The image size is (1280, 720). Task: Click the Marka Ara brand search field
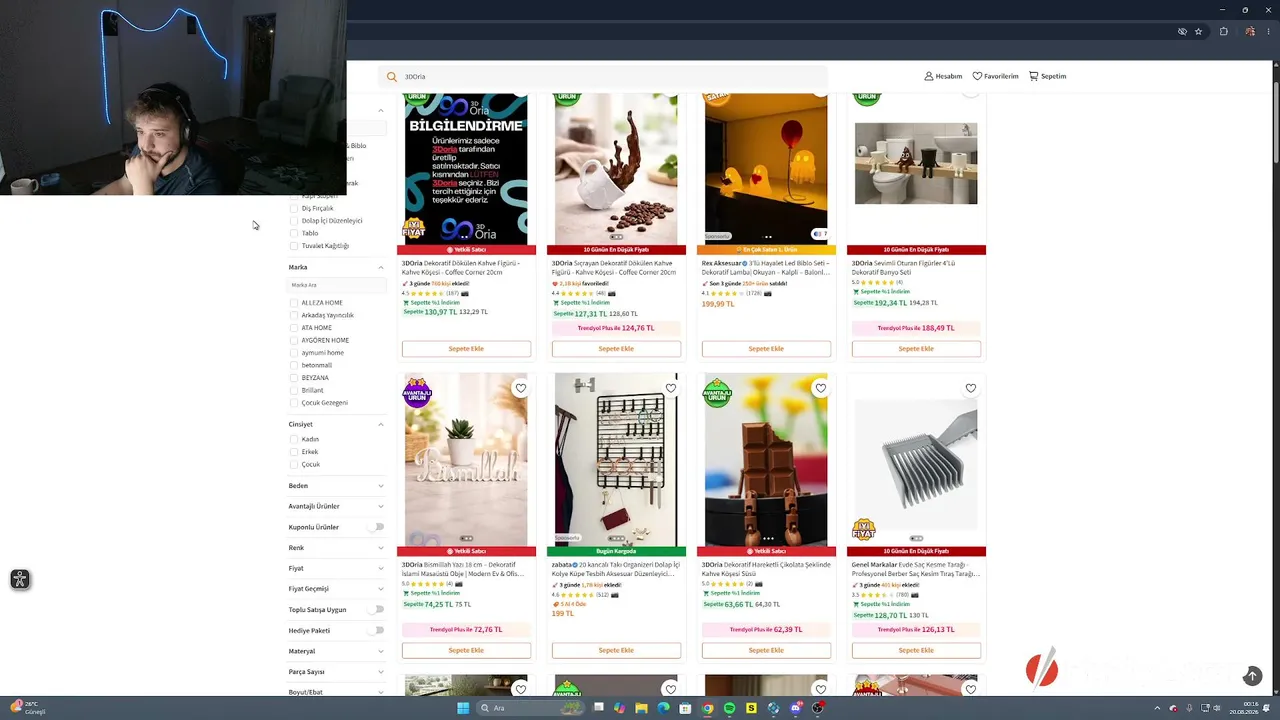coord(337,285)
